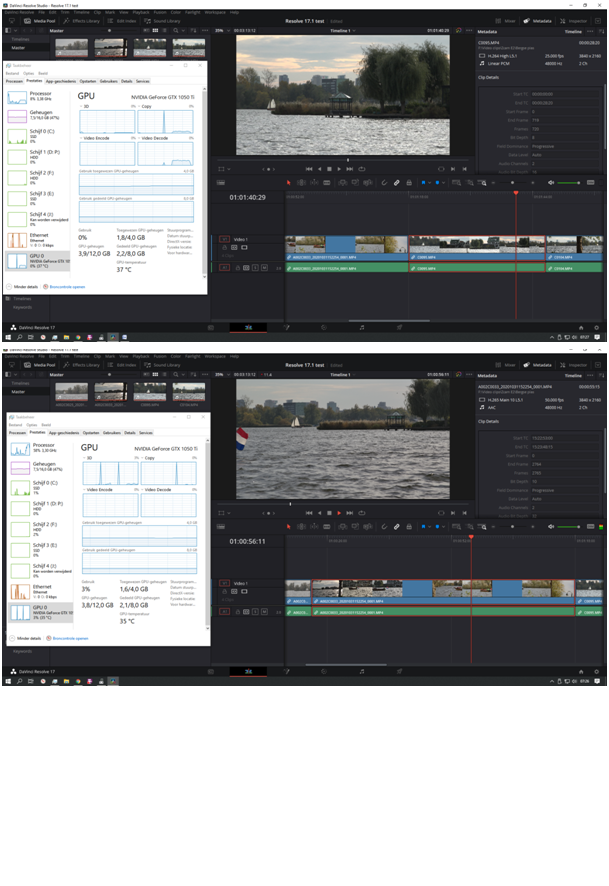This screenshot has height=886, width=609.
Task: Open the Inspector panel in the top Resolve window
Action: click(573, 21)
